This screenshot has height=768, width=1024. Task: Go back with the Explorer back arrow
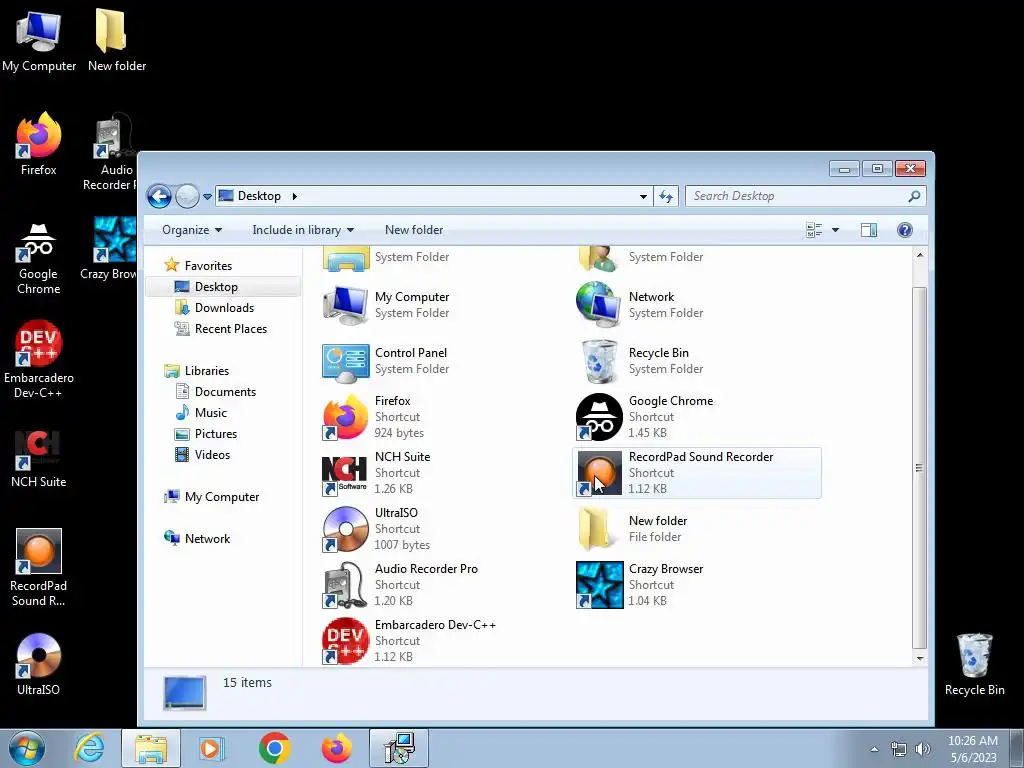[x=159, y=196]
